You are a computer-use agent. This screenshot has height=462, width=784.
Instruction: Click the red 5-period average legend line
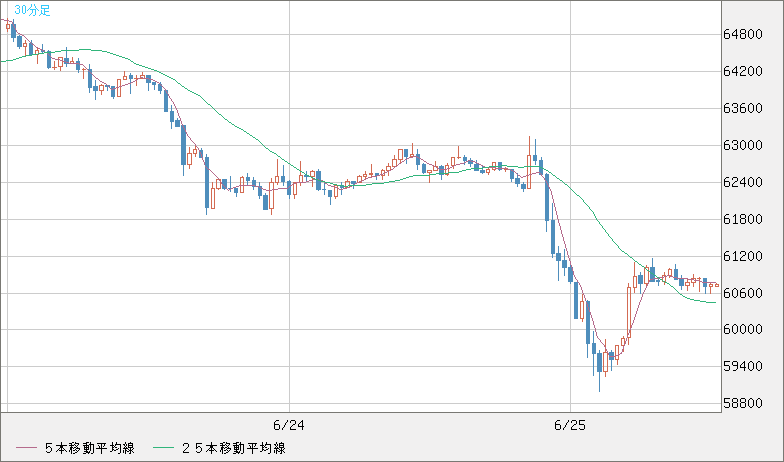(26, 448)
